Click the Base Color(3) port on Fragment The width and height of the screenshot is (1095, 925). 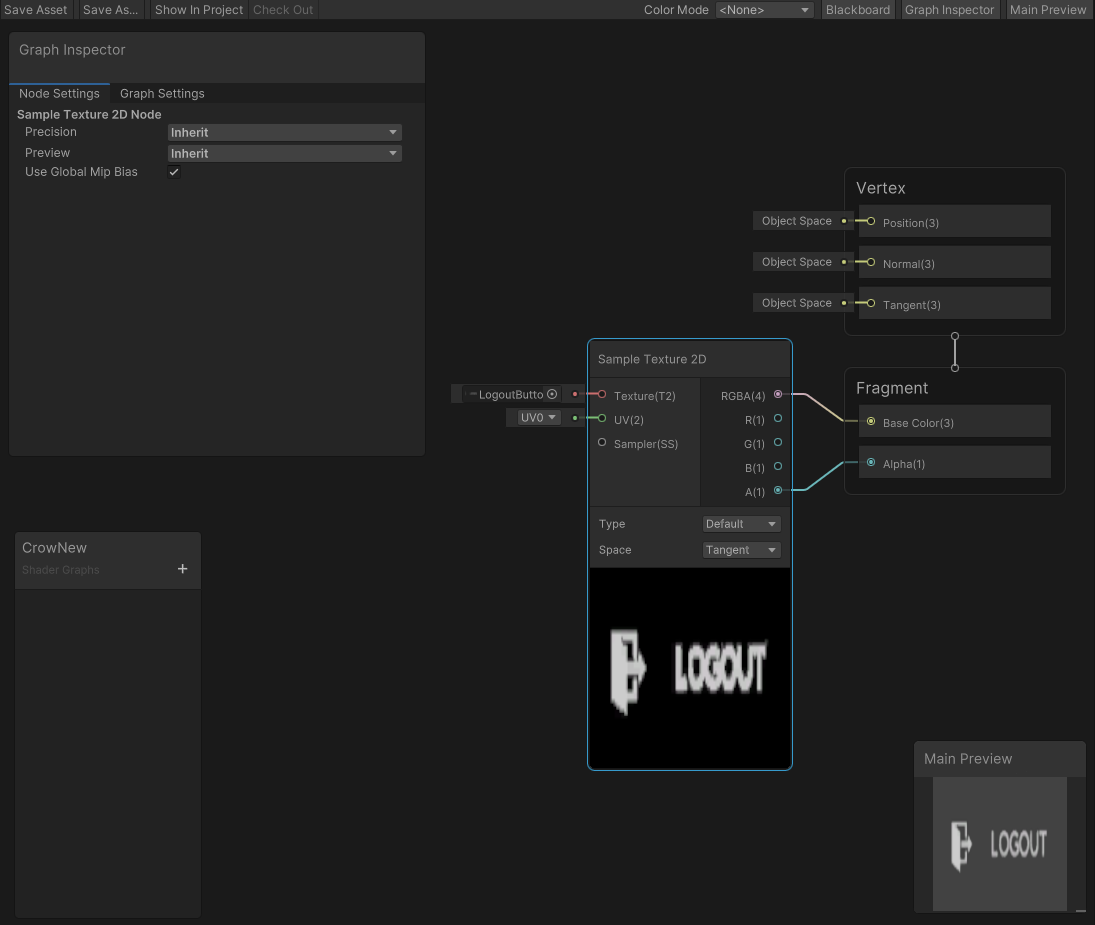(870, 422)
